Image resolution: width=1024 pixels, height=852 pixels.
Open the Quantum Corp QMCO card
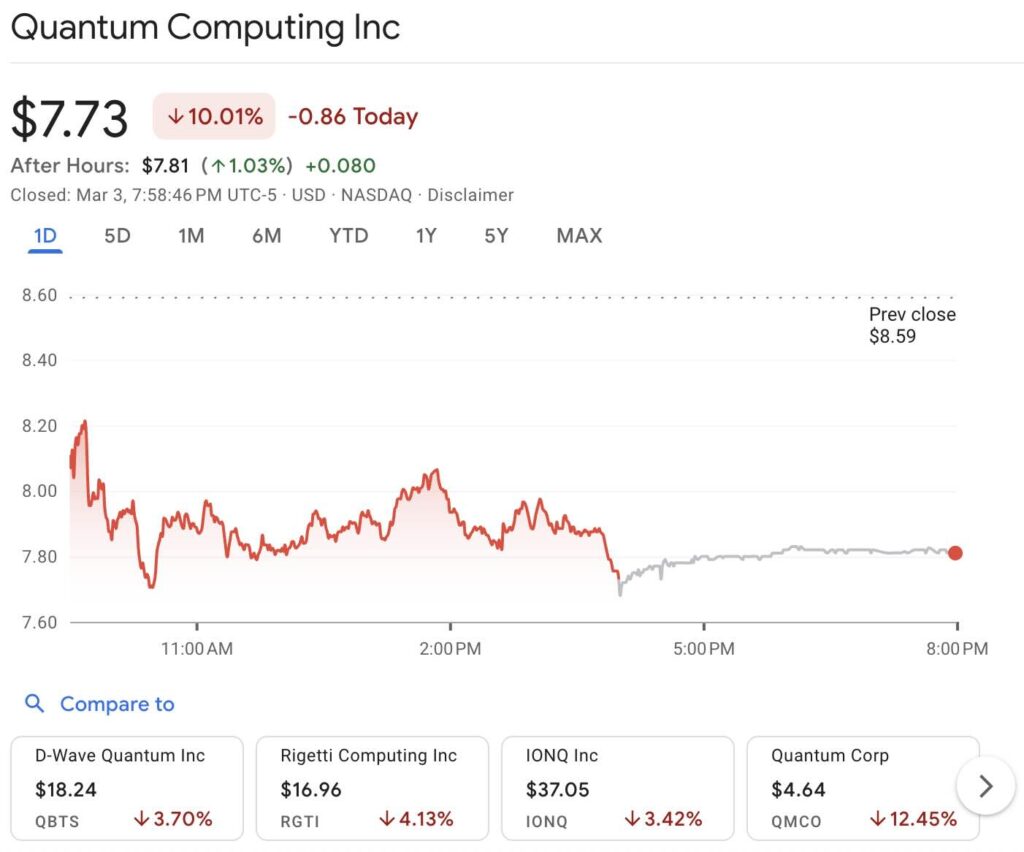tap(863, 788)
